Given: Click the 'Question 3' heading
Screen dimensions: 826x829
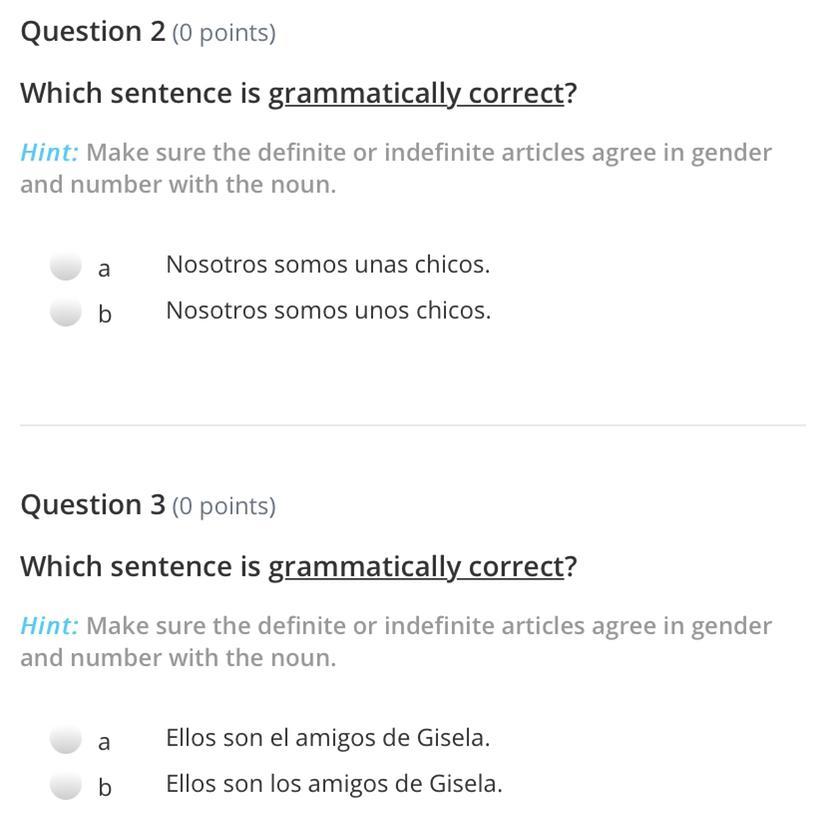Looking at the screenshot, I should (x=93, y=505).
